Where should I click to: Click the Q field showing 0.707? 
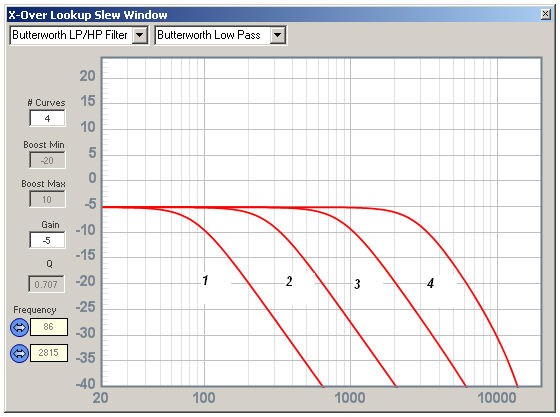[x=46, y=284]
